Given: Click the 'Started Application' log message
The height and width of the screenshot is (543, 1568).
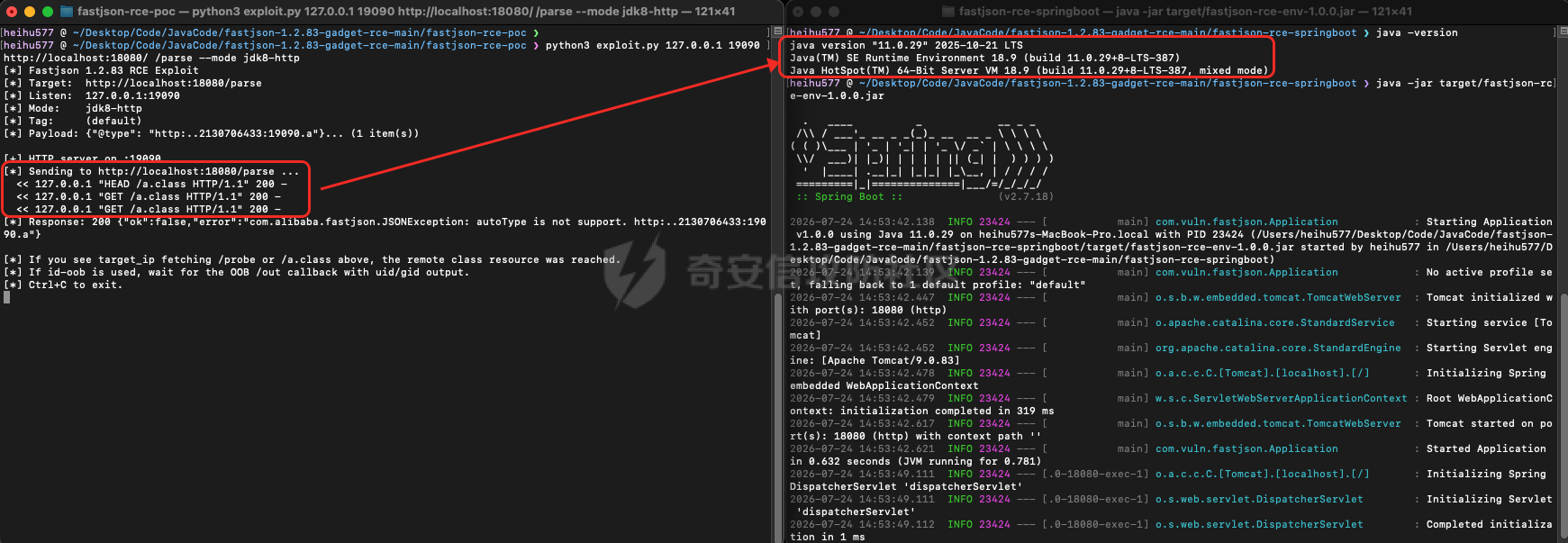Looking at the screenshot, I should pos(1486,448).
